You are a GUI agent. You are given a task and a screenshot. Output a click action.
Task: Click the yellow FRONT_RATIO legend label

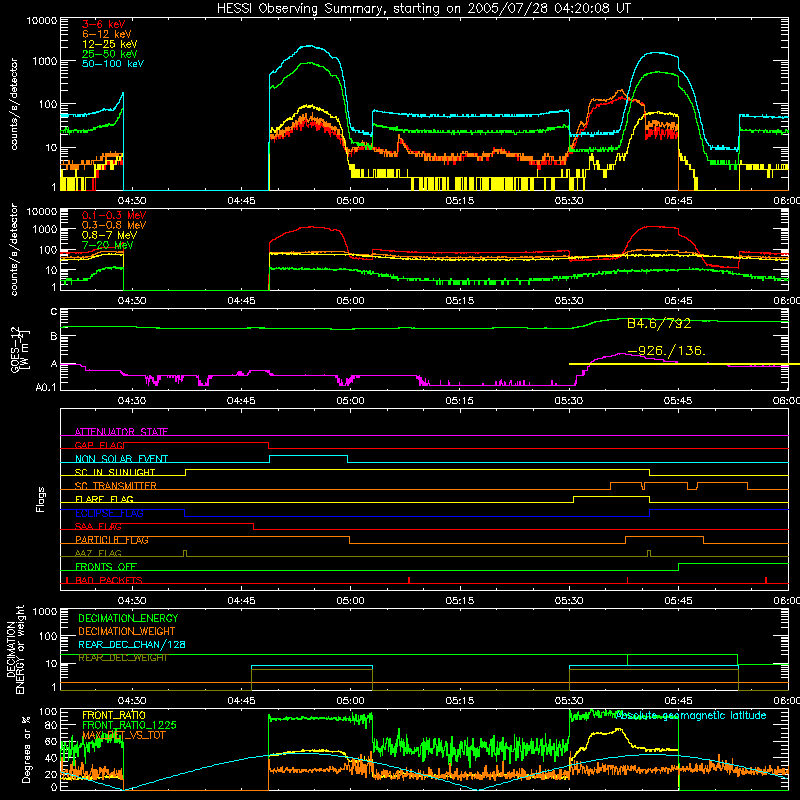[114, 715]
